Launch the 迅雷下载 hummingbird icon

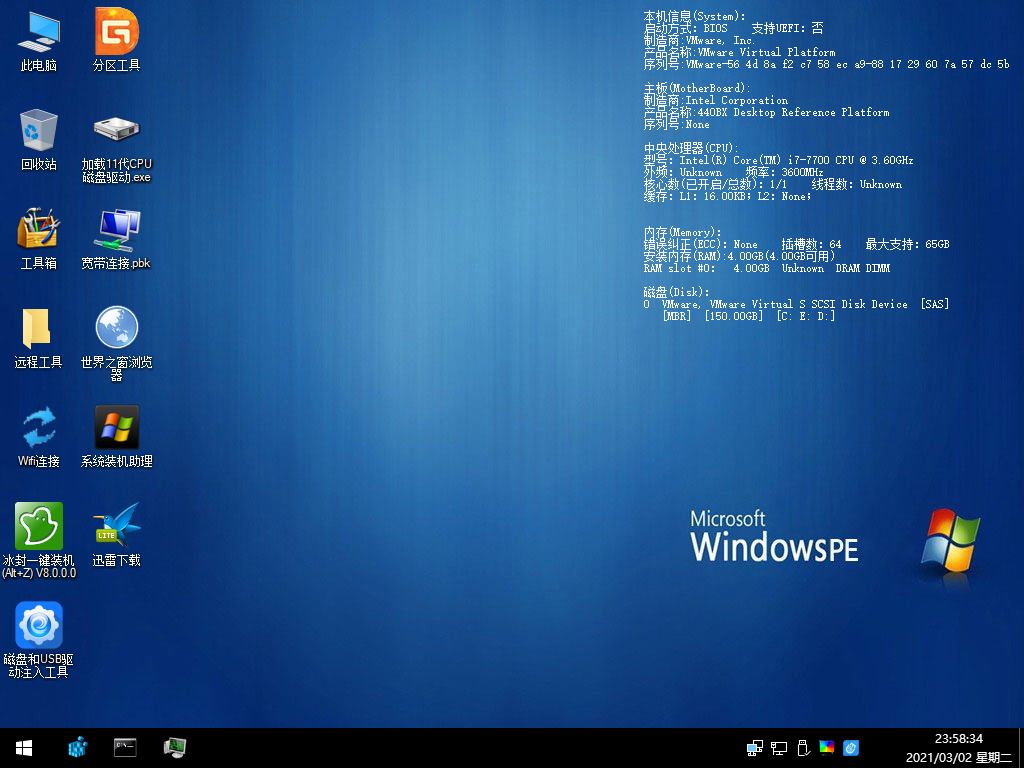[x=116, y=534]
